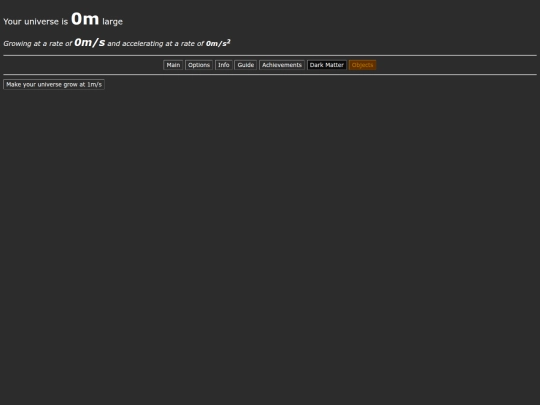The image size is (540, 405).
Task: Click Make your universe grow at 1m/s
Action: (x=54, y=85)
